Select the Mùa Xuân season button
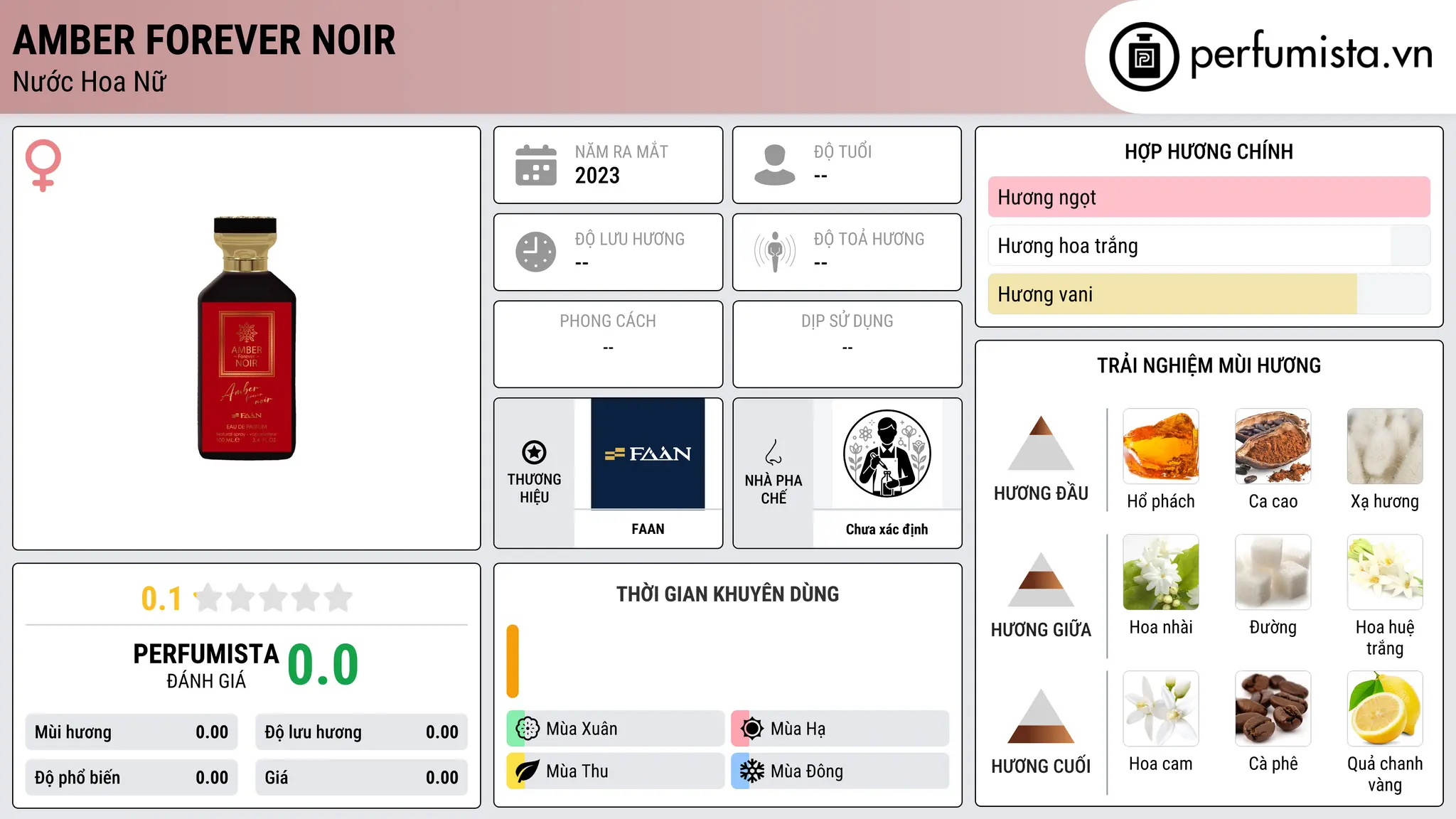The height and width of the screenshot is (819, 1456). 615,729
